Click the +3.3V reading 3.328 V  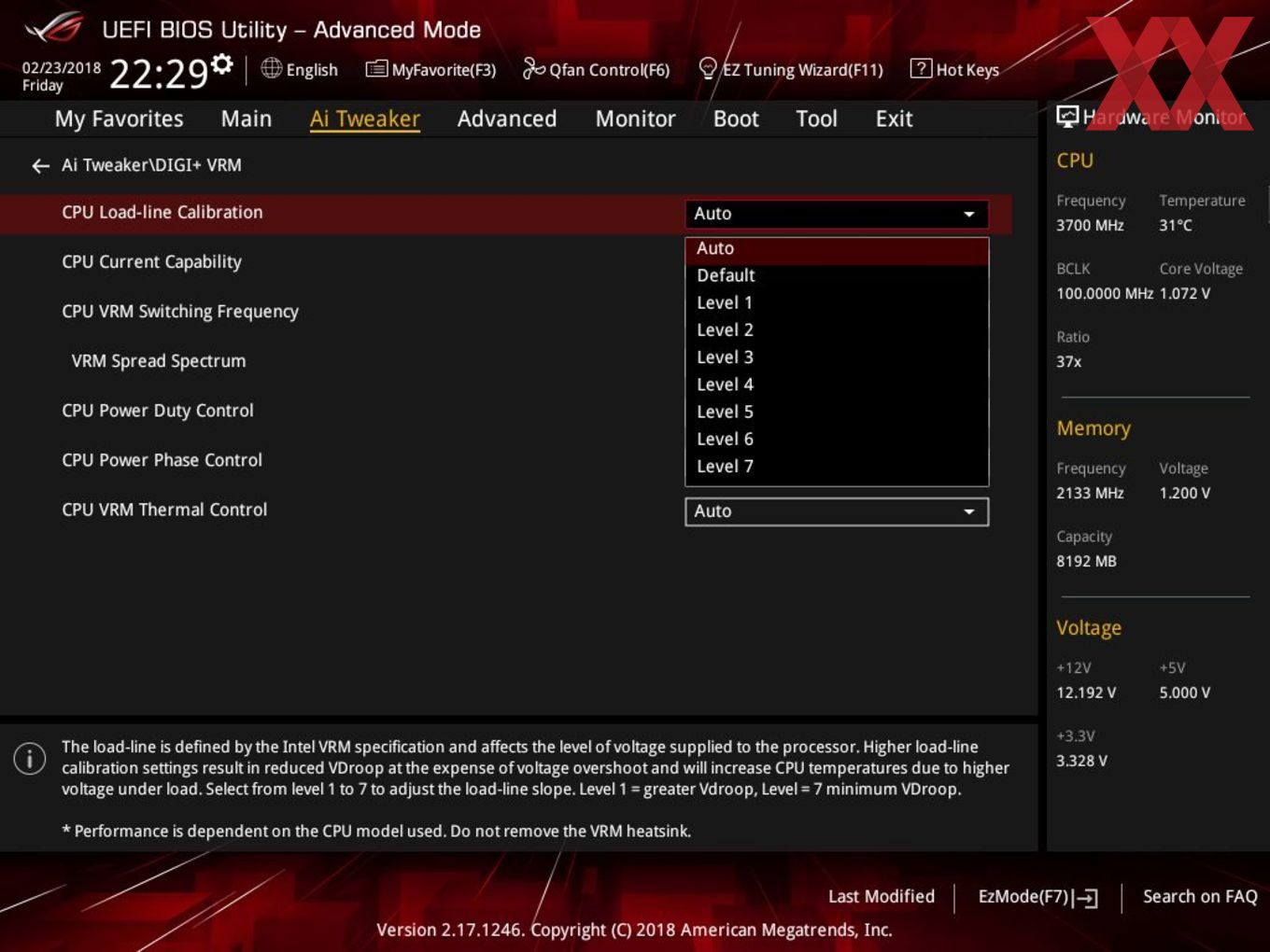point(1081,761)
